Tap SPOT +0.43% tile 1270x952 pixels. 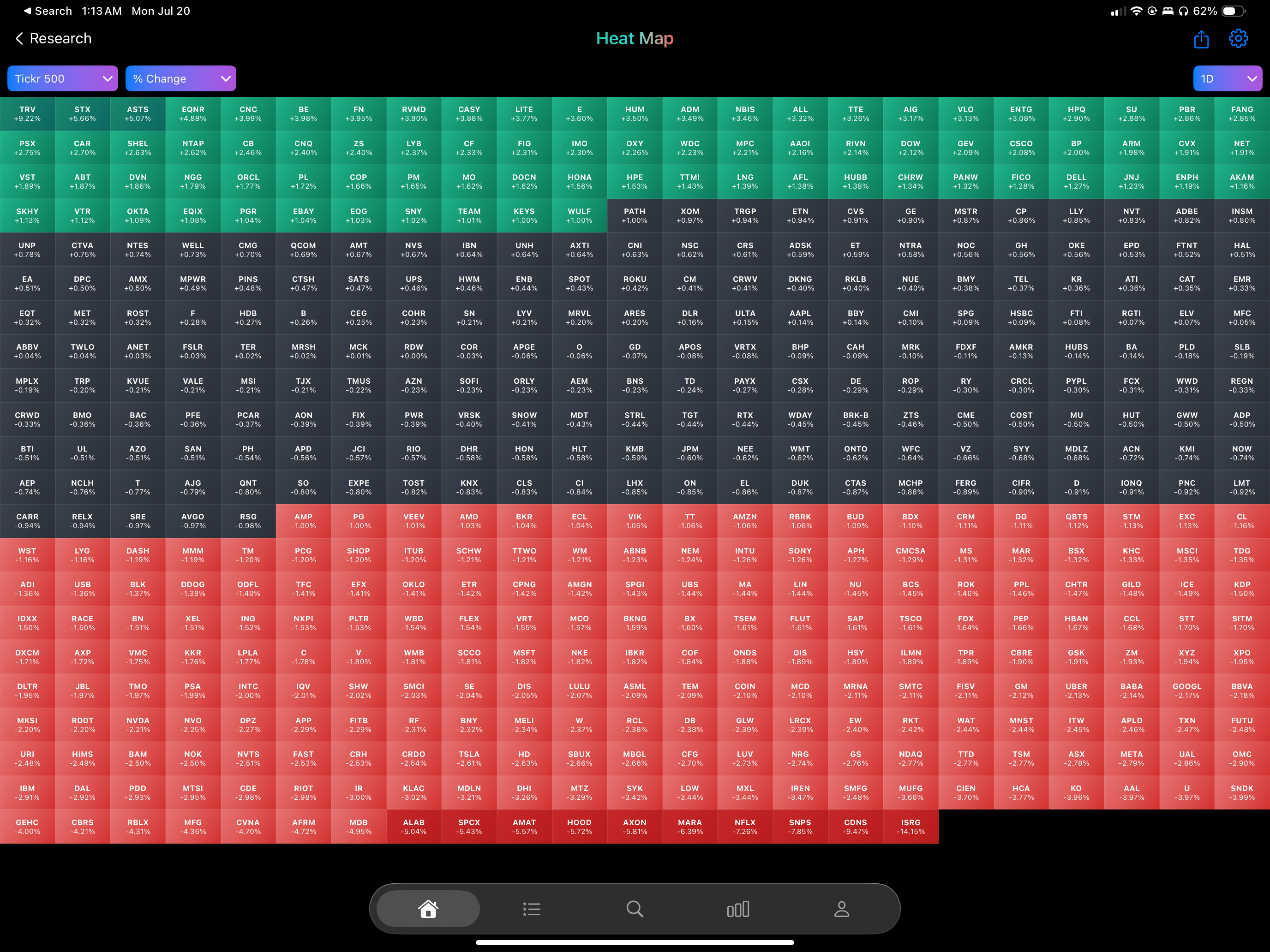580,284
